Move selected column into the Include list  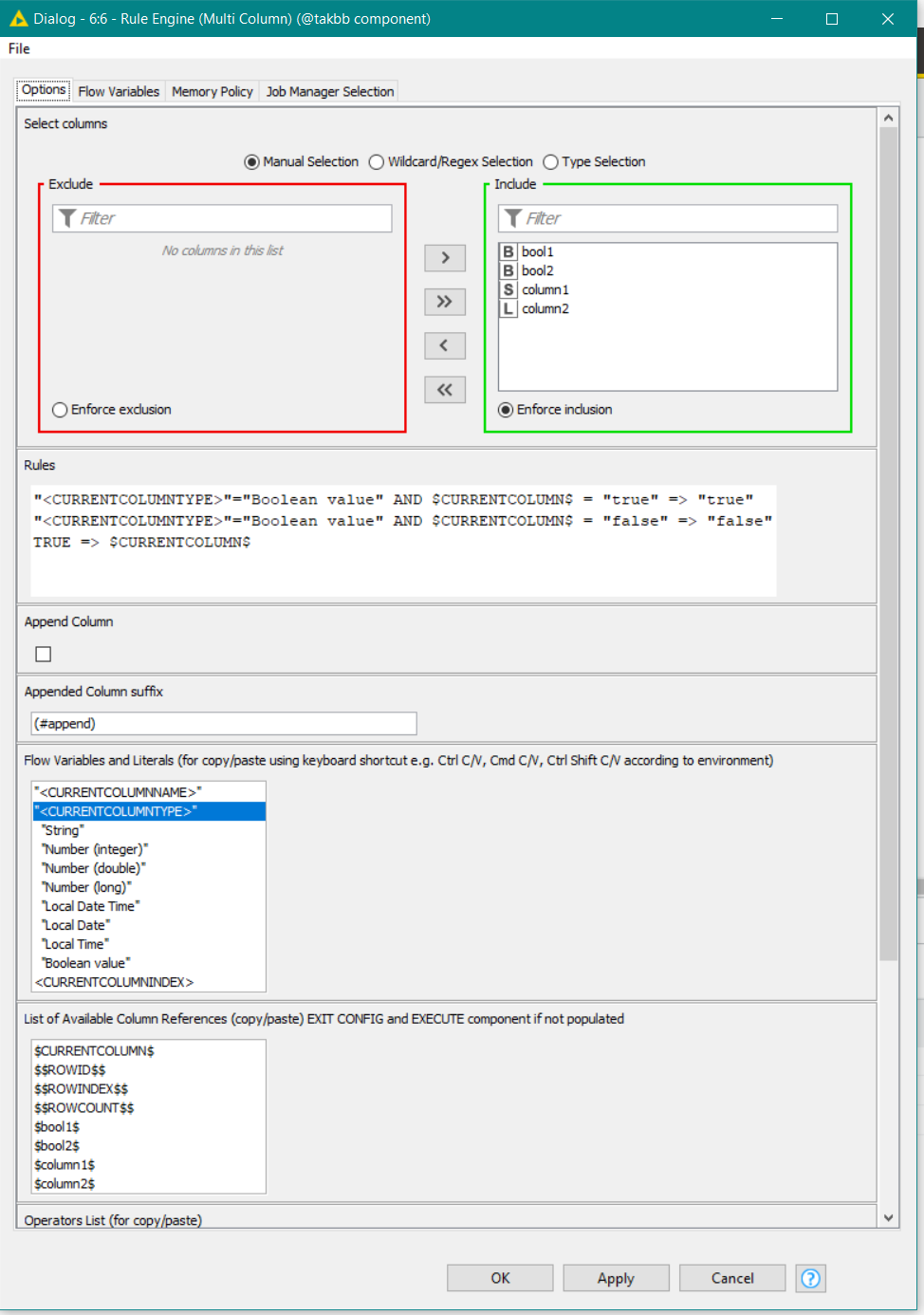[x=445, y=257]
